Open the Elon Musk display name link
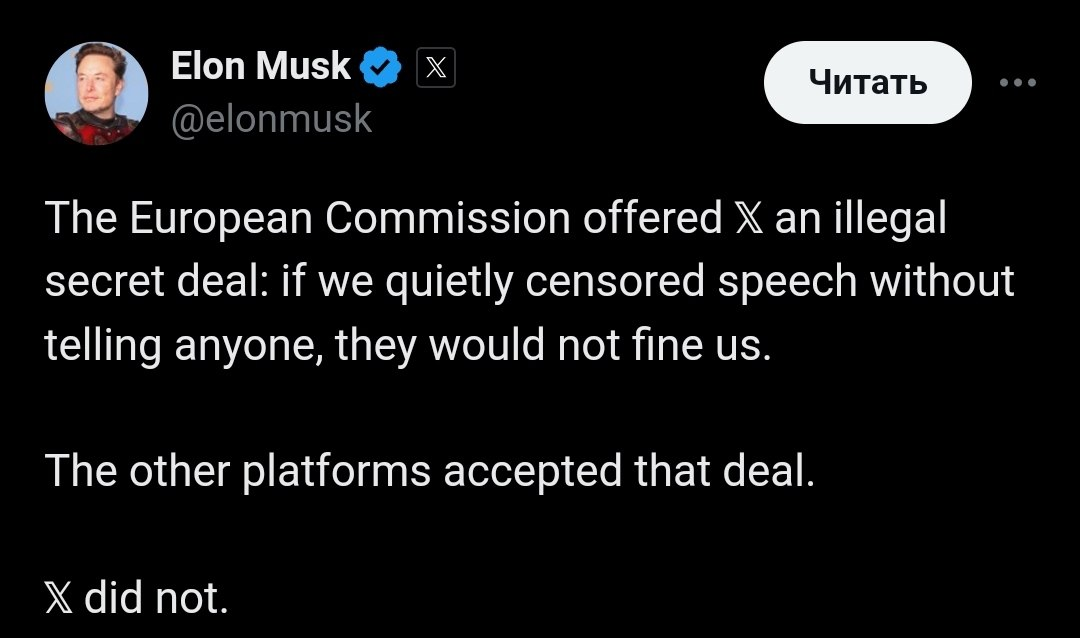The image size is (1080, 638). [260, 67]
